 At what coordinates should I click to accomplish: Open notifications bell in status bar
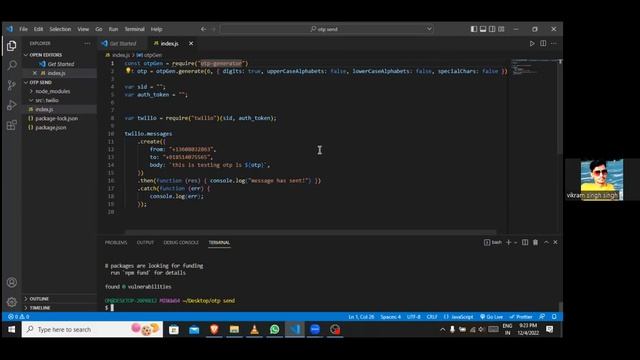click(554, 317)
